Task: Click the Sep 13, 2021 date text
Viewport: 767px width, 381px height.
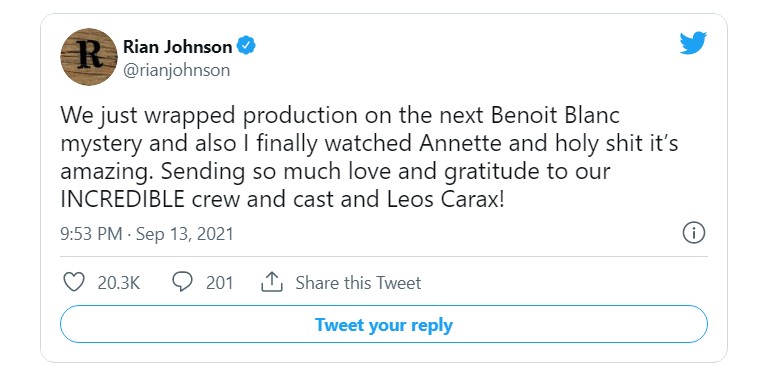Action: tap(184, 234)
